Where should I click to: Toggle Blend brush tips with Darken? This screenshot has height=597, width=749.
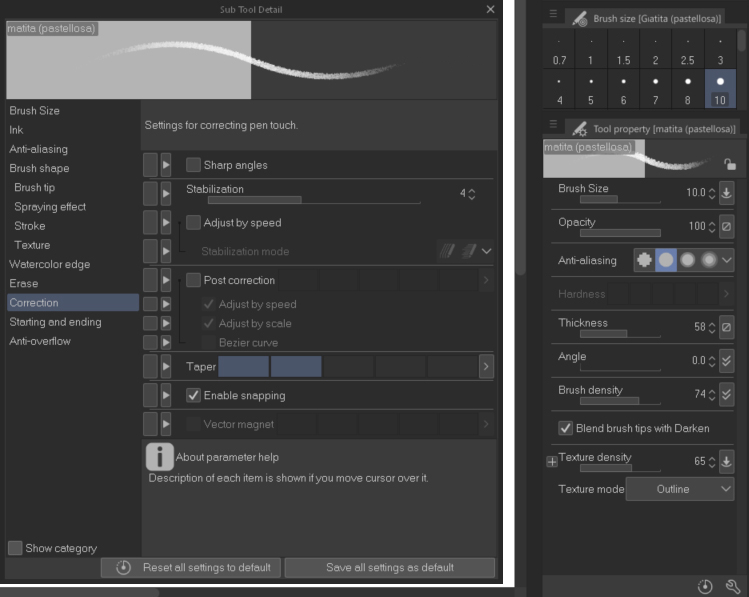click(566, 428)
